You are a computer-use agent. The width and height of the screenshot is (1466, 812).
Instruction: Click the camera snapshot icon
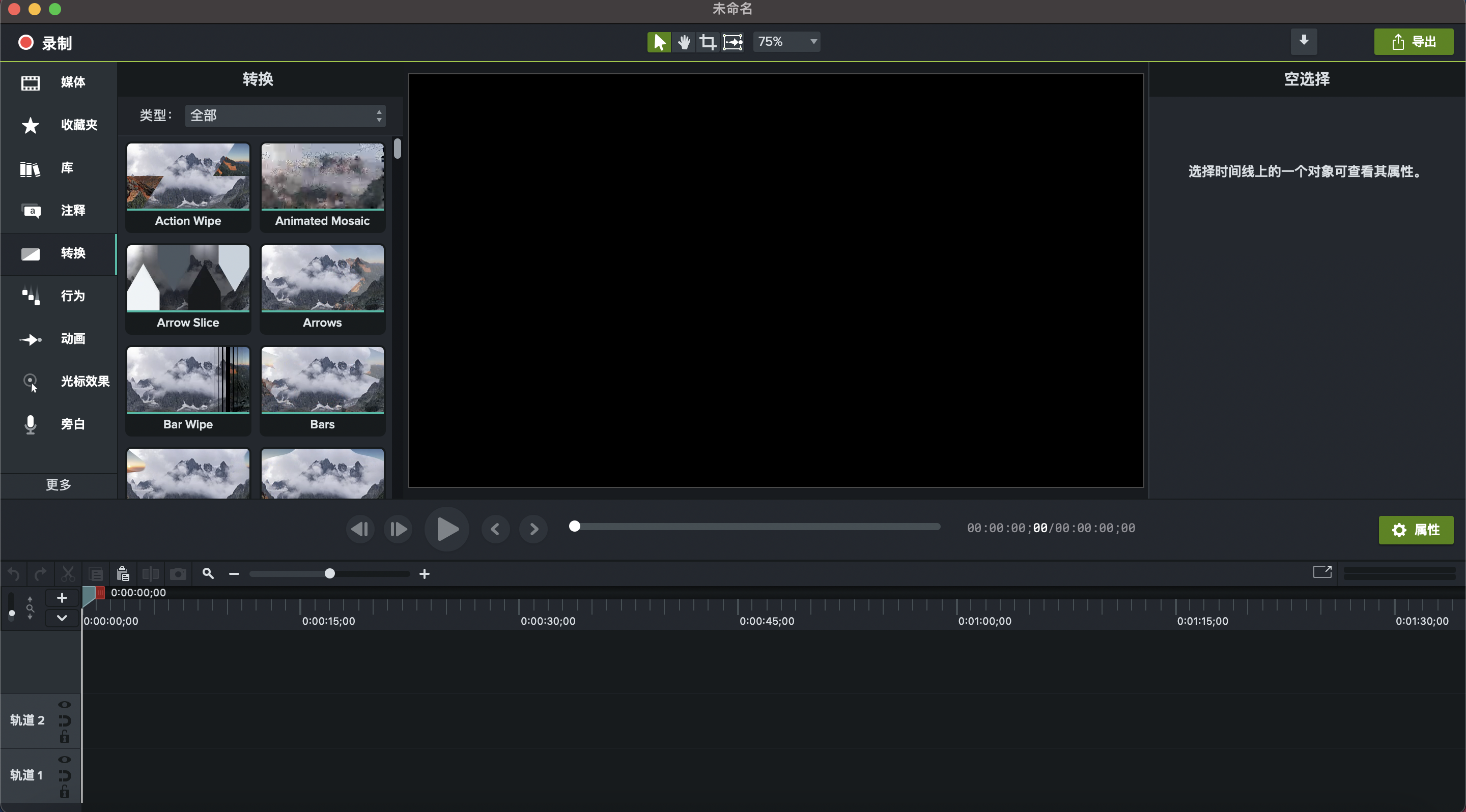[178, 574]
